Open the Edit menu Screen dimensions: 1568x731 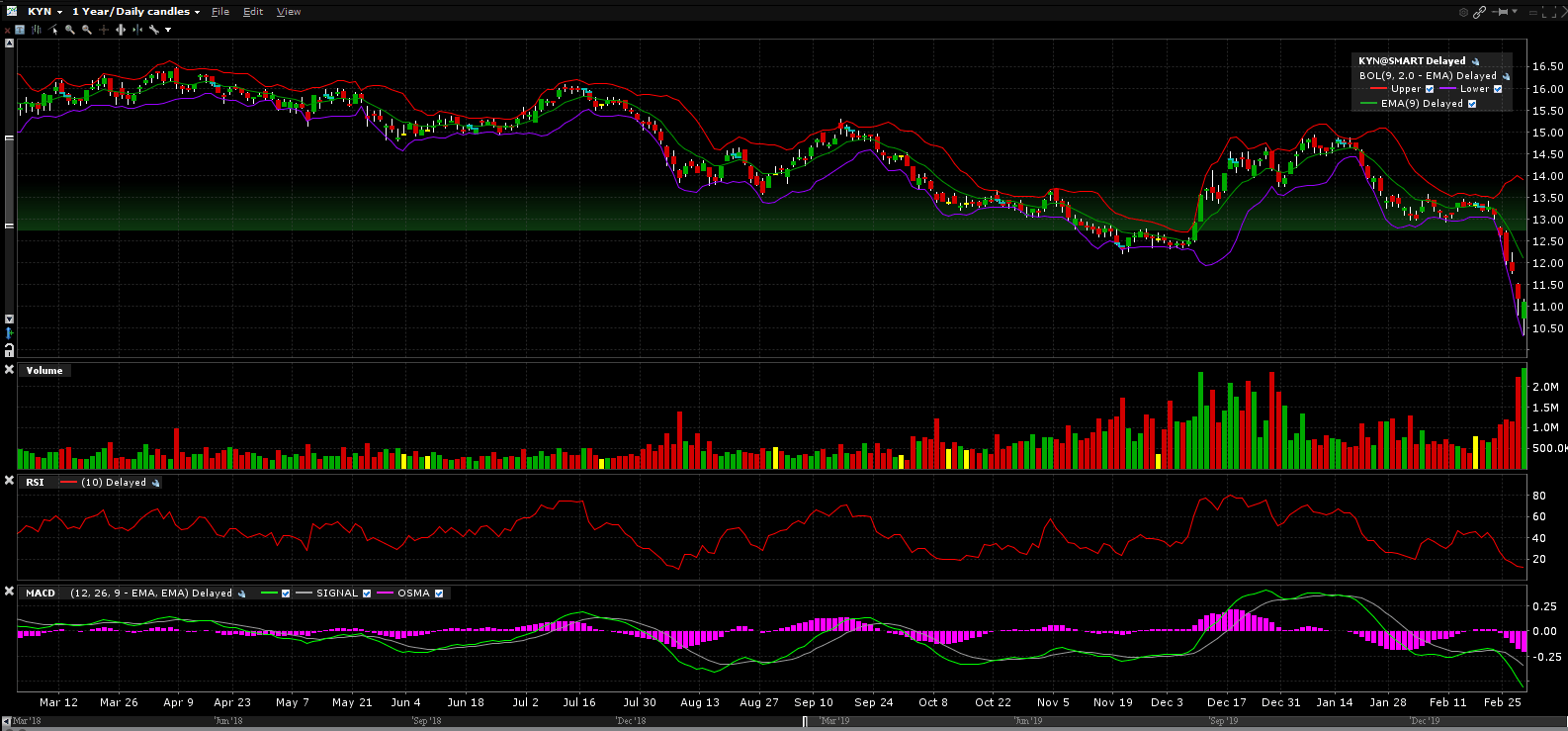pyautogui.click(x=253, y=12)
